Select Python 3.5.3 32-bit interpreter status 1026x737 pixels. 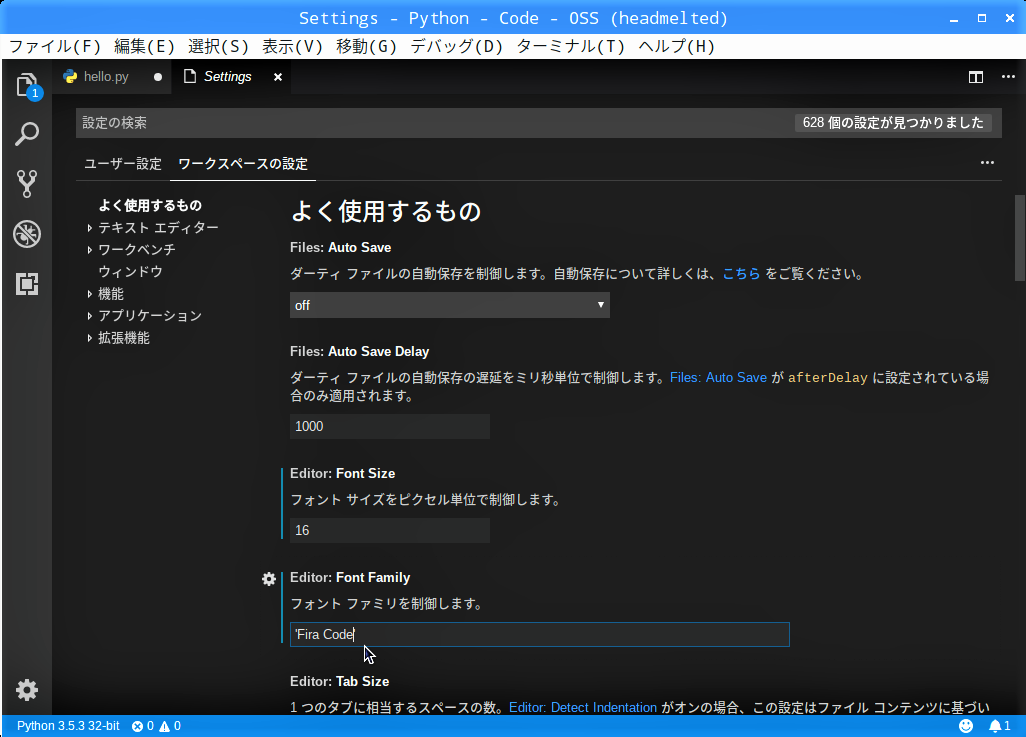(x=68, y=726)
